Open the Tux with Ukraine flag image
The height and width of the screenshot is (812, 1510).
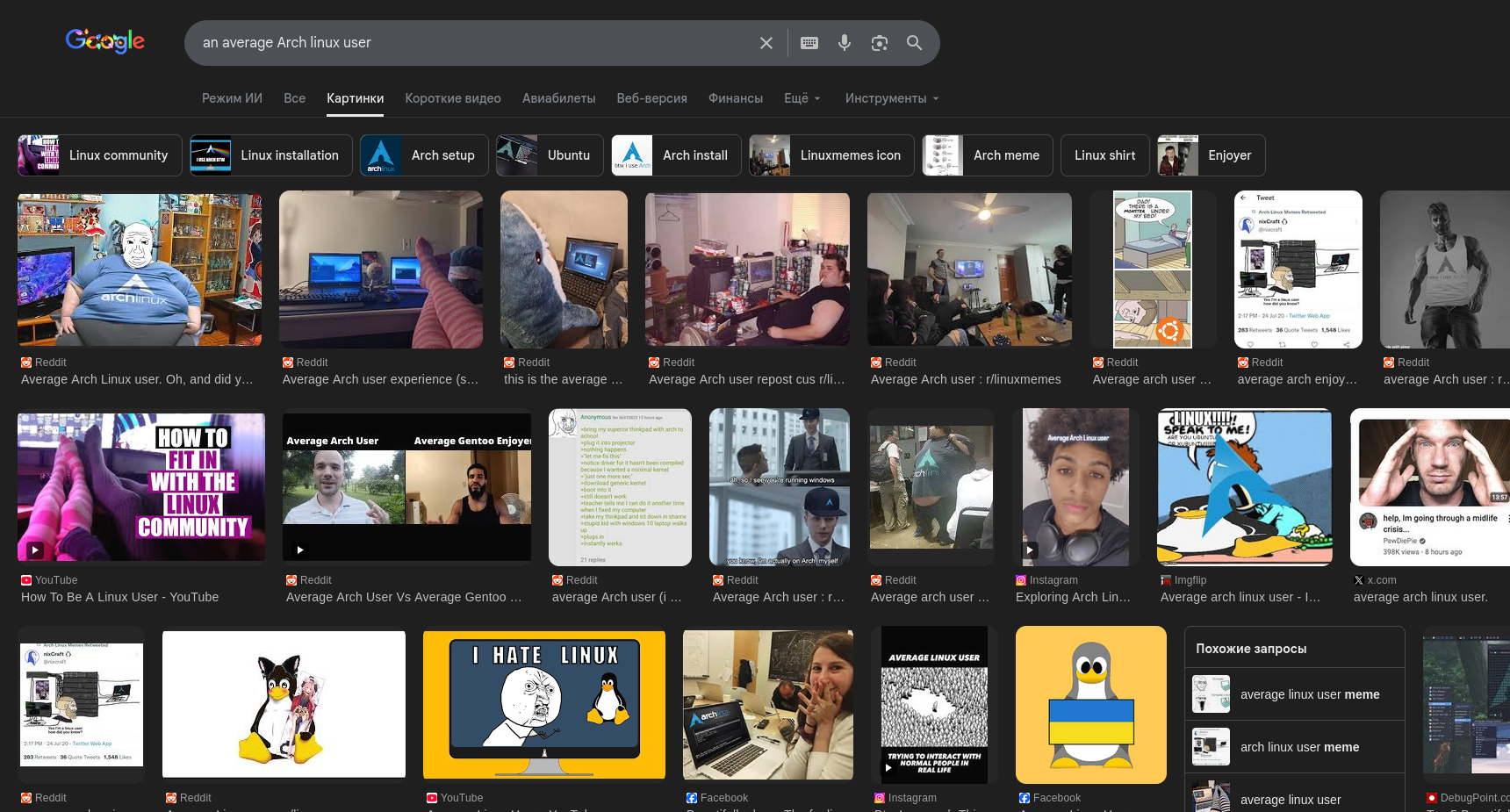(x=1091, y=705)
